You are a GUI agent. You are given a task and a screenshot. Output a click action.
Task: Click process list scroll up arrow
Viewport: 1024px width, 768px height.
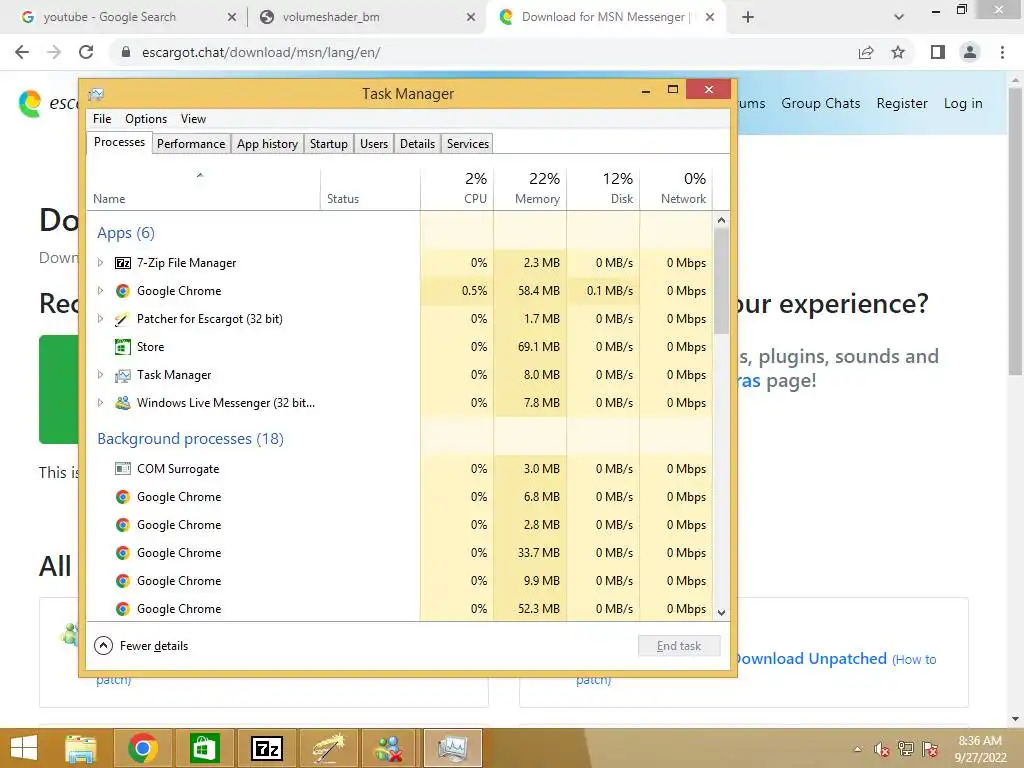click(x=721, y=220)
